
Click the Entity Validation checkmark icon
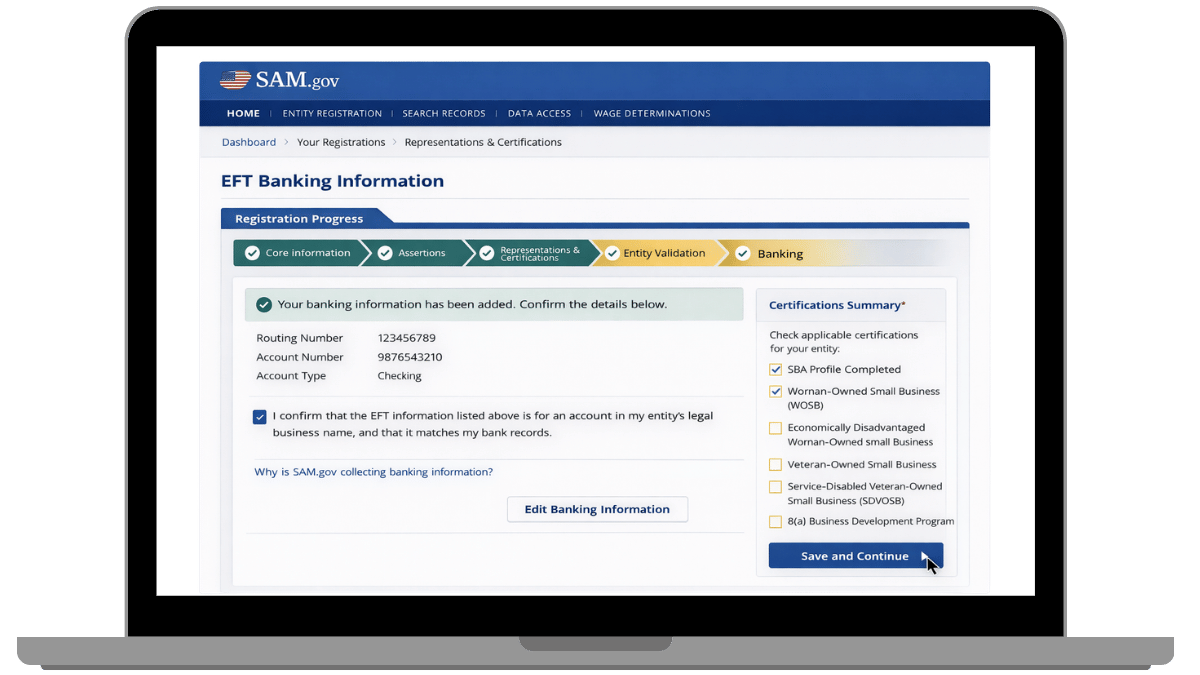[x=612, y=253]
